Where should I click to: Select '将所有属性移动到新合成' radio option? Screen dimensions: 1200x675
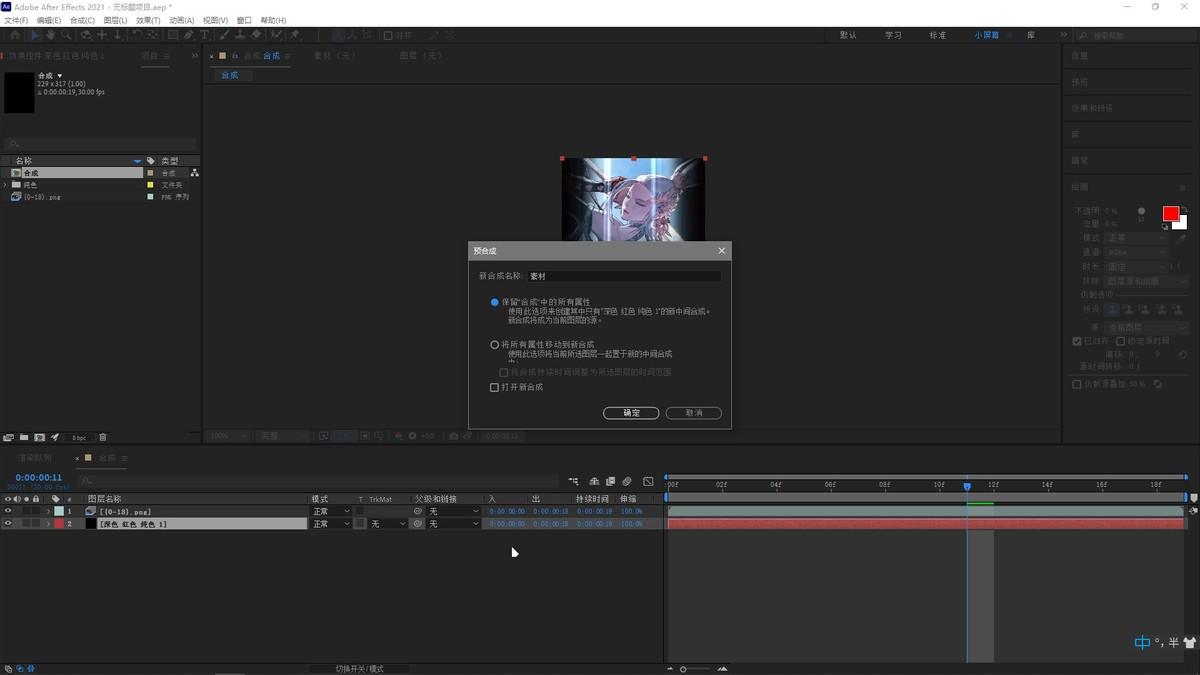494,345
